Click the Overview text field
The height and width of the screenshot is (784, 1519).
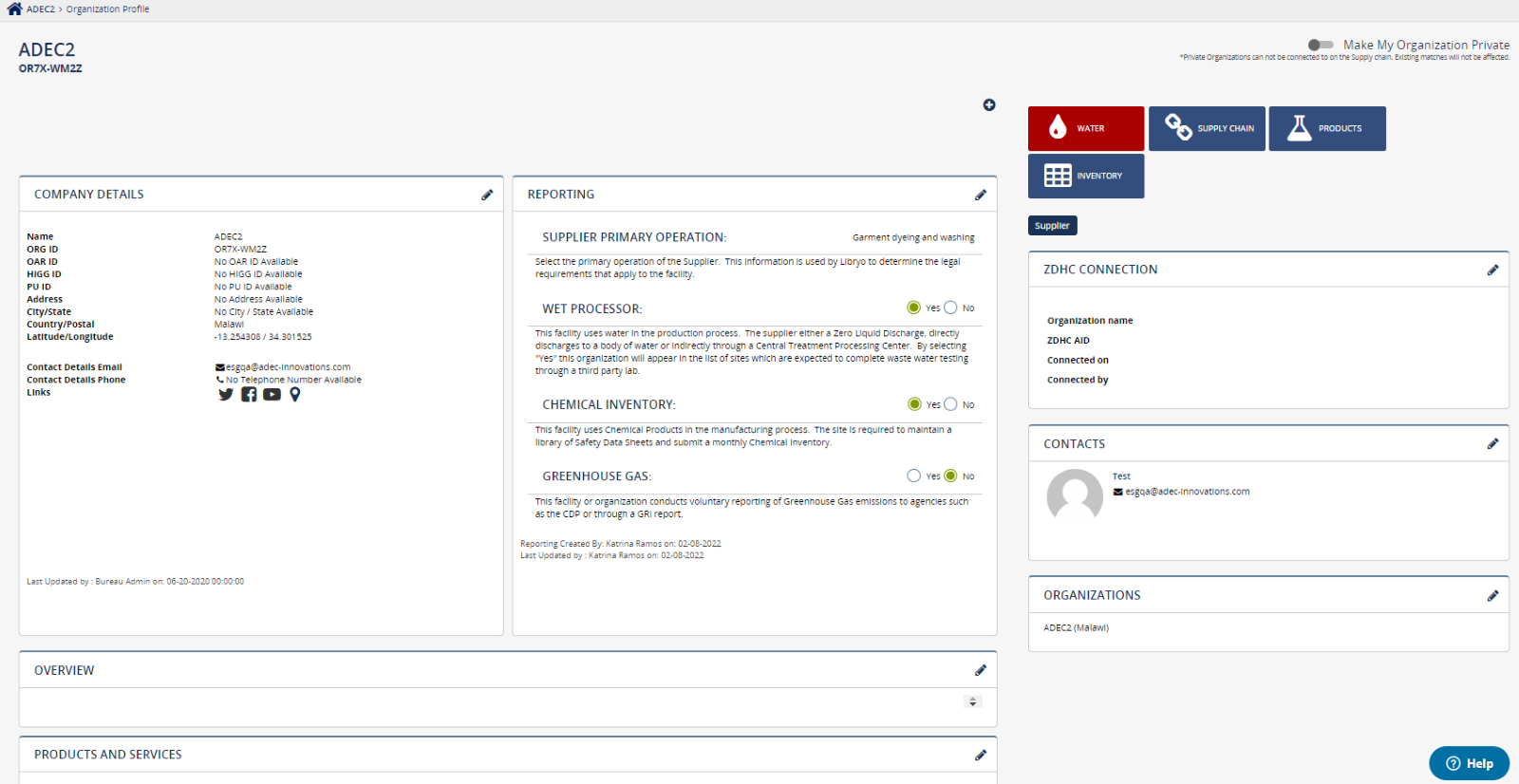(x=508, y=706)
